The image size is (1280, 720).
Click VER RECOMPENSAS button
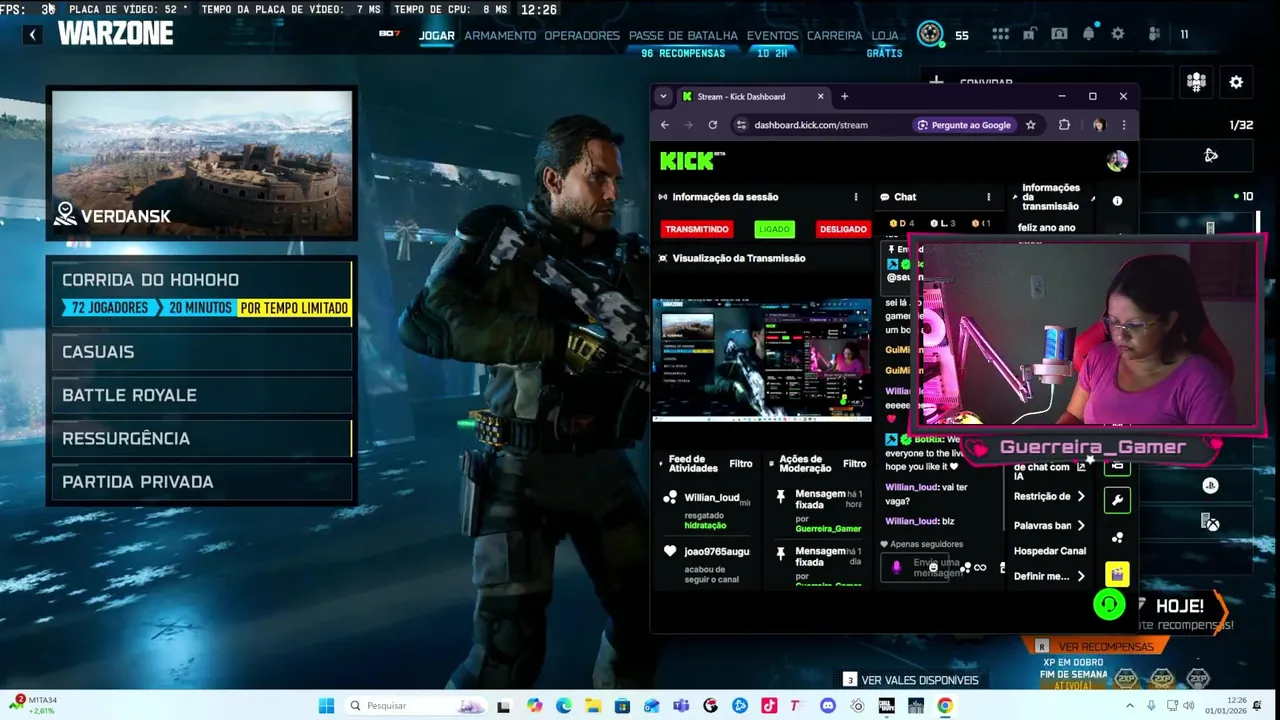click(x=1097, y=646)
